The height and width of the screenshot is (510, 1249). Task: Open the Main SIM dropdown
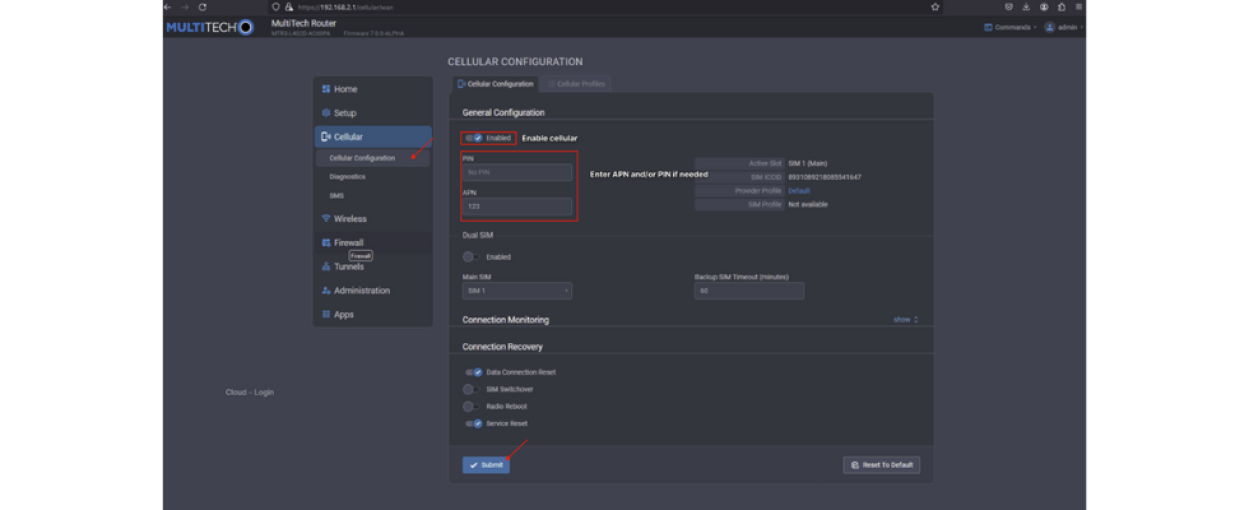[x=517, y=291]
